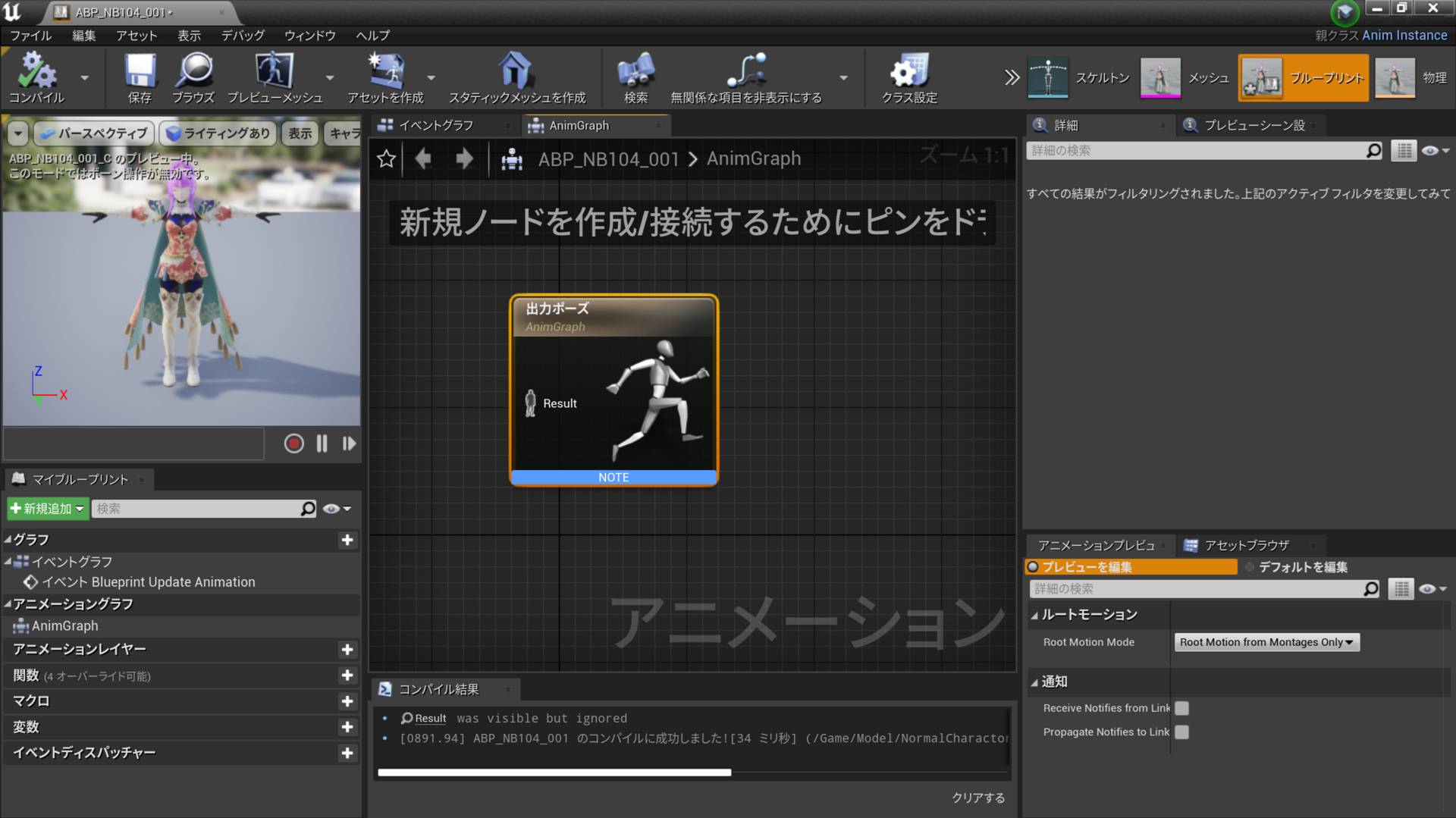Open the デバッグ menu

tap(243, 36)
